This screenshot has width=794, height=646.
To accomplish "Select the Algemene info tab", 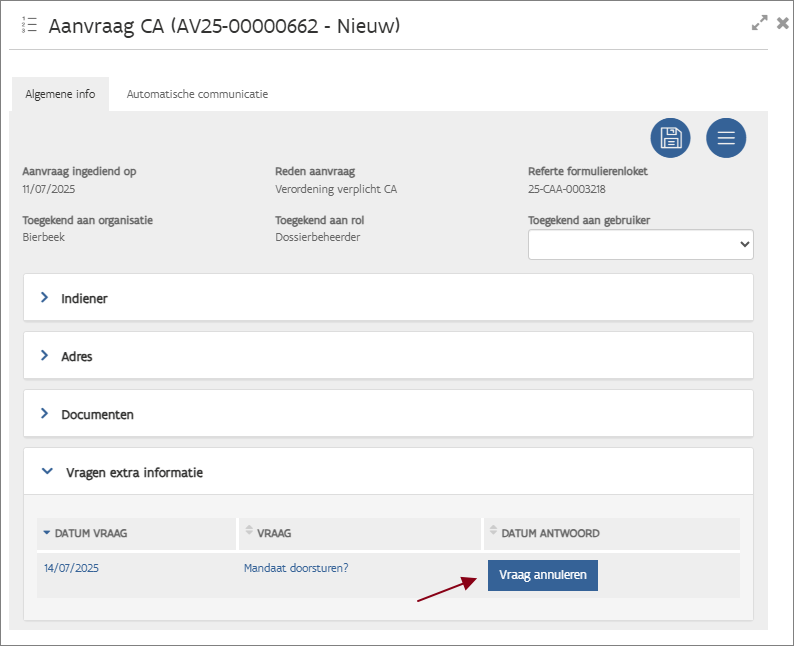I will pyautogui.click(x=60, y=94).
